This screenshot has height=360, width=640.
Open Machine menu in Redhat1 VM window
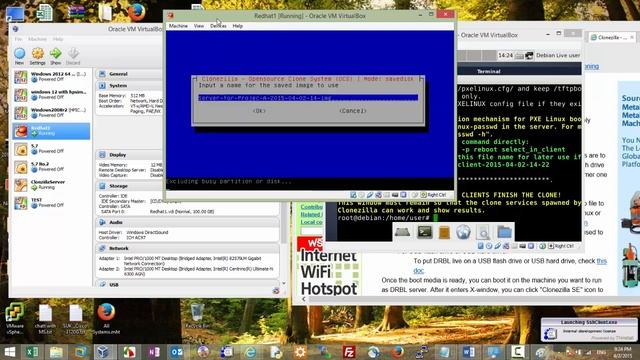click(178, 26)
